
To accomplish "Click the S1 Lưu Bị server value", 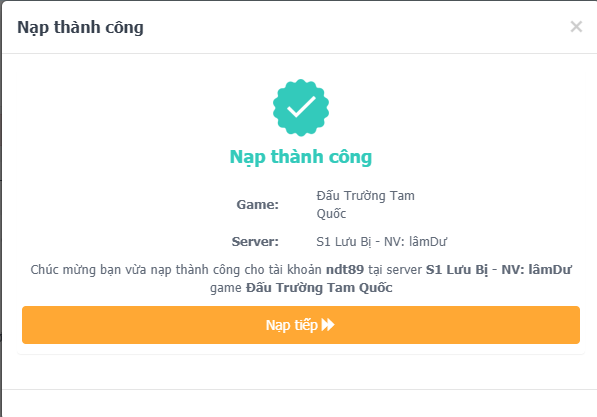I will click(x=382, y=242).
